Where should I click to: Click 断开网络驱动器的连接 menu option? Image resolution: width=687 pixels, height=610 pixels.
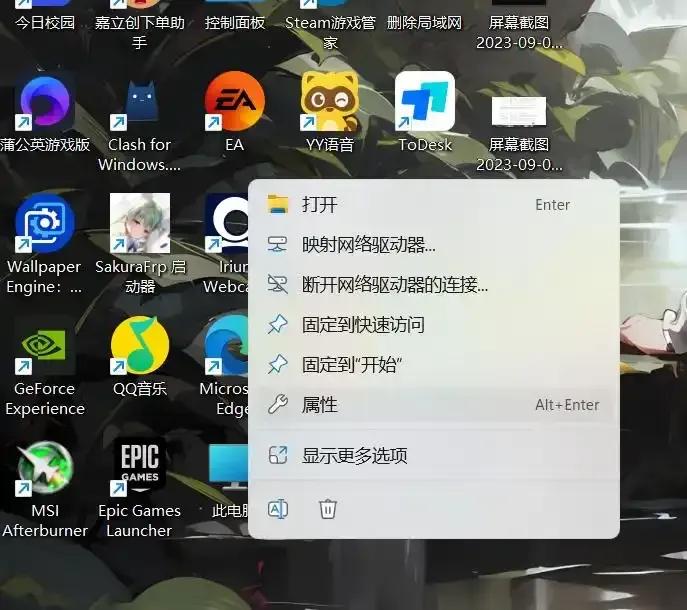point(394,285)
